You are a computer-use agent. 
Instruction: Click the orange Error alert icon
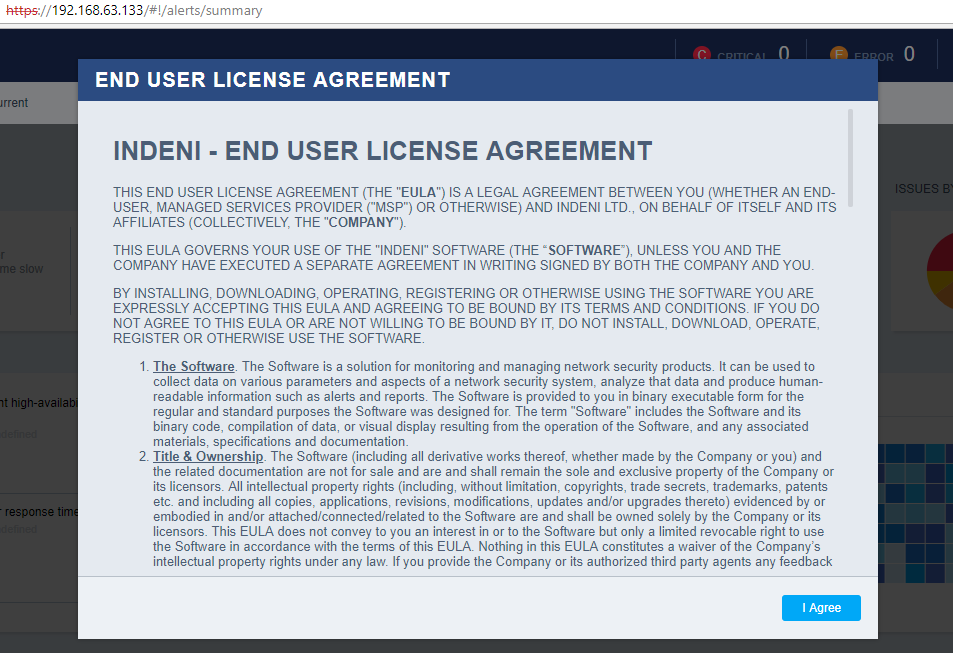coord(839,55)
